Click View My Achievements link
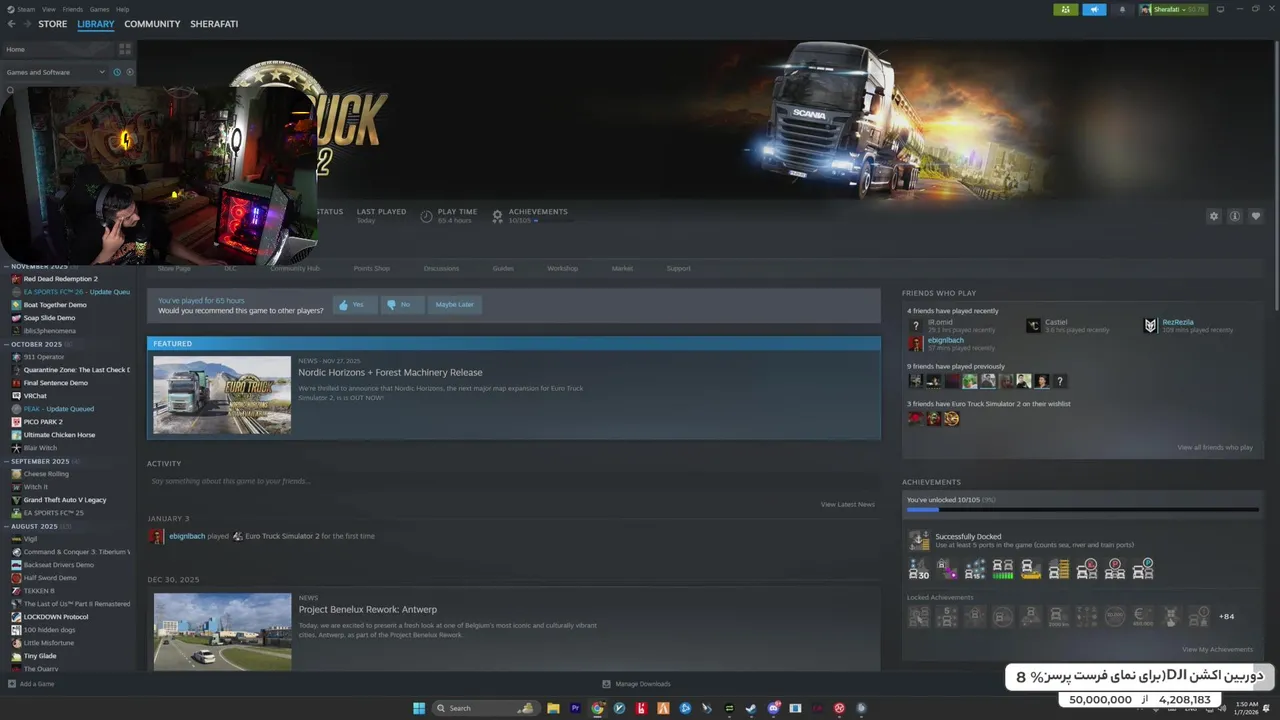The image size is (1280, 720). 1217,649
